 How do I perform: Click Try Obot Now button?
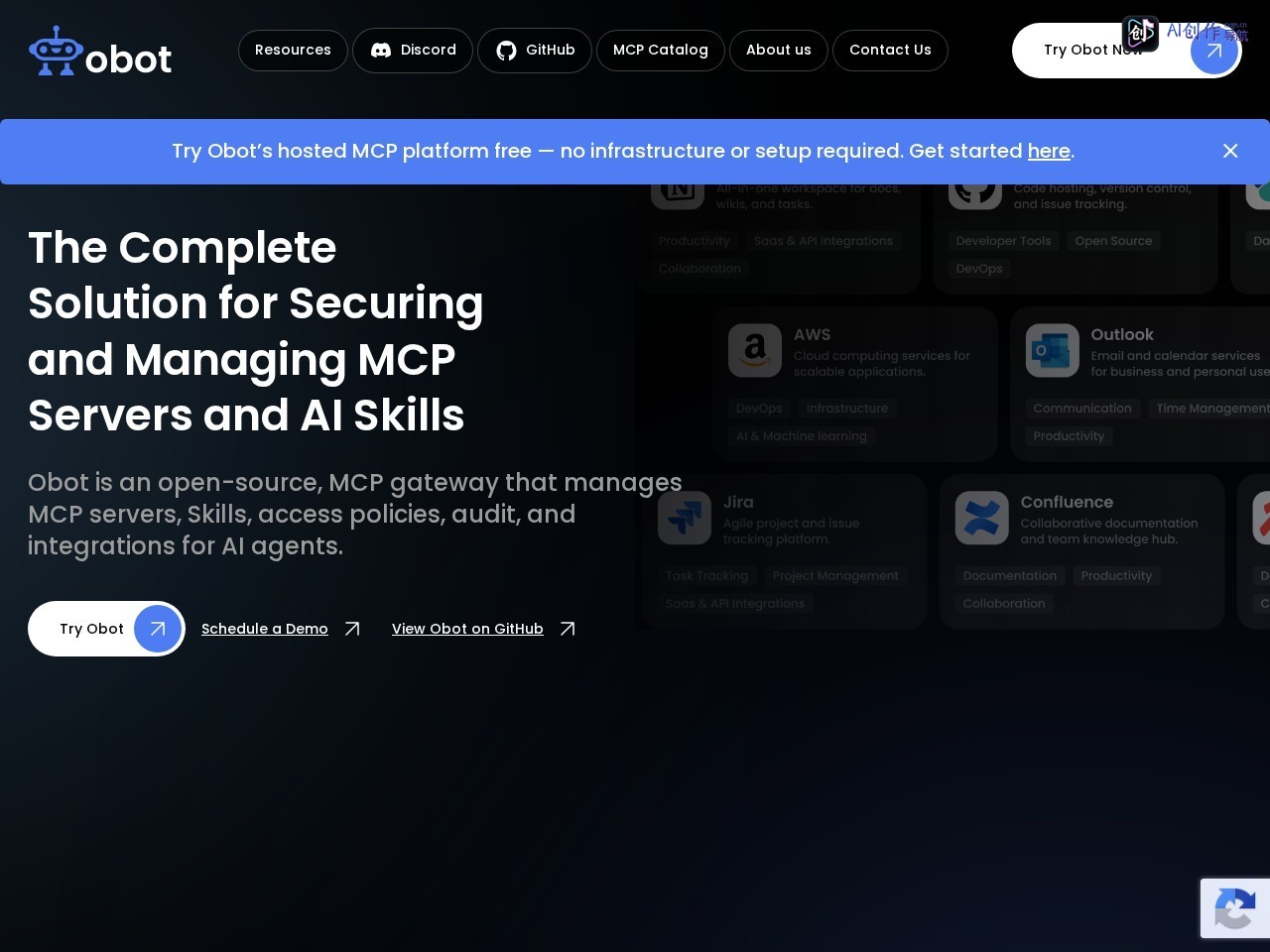click(x=1126, y=51)
